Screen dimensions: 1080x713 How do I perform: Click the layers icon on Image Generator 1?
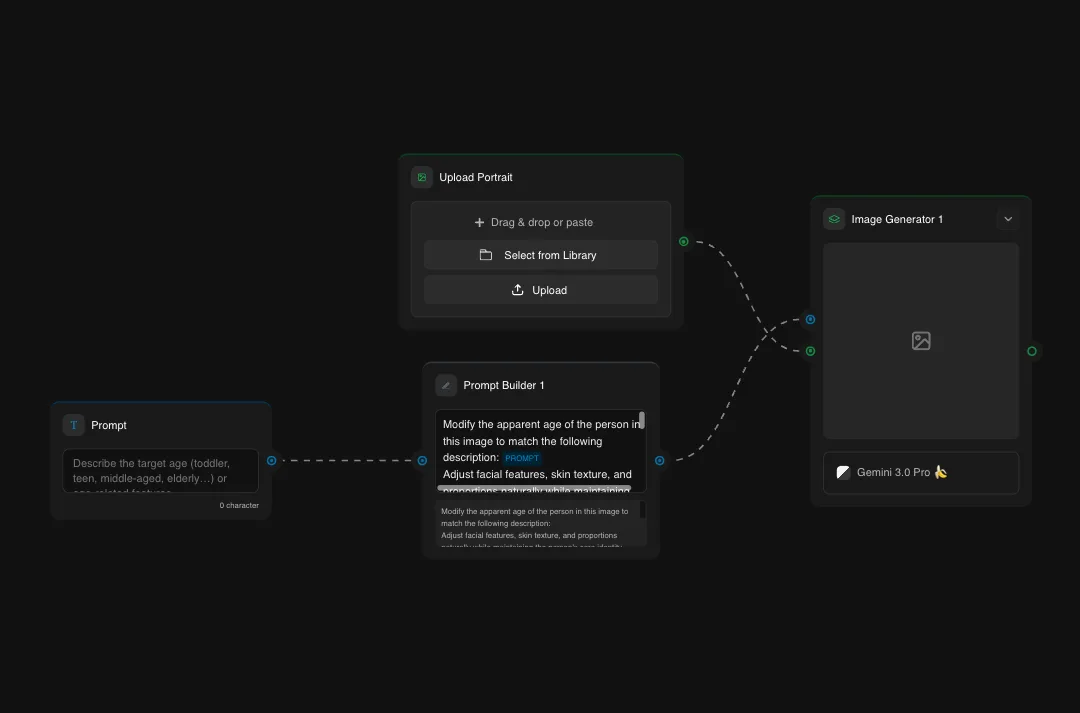833,218
